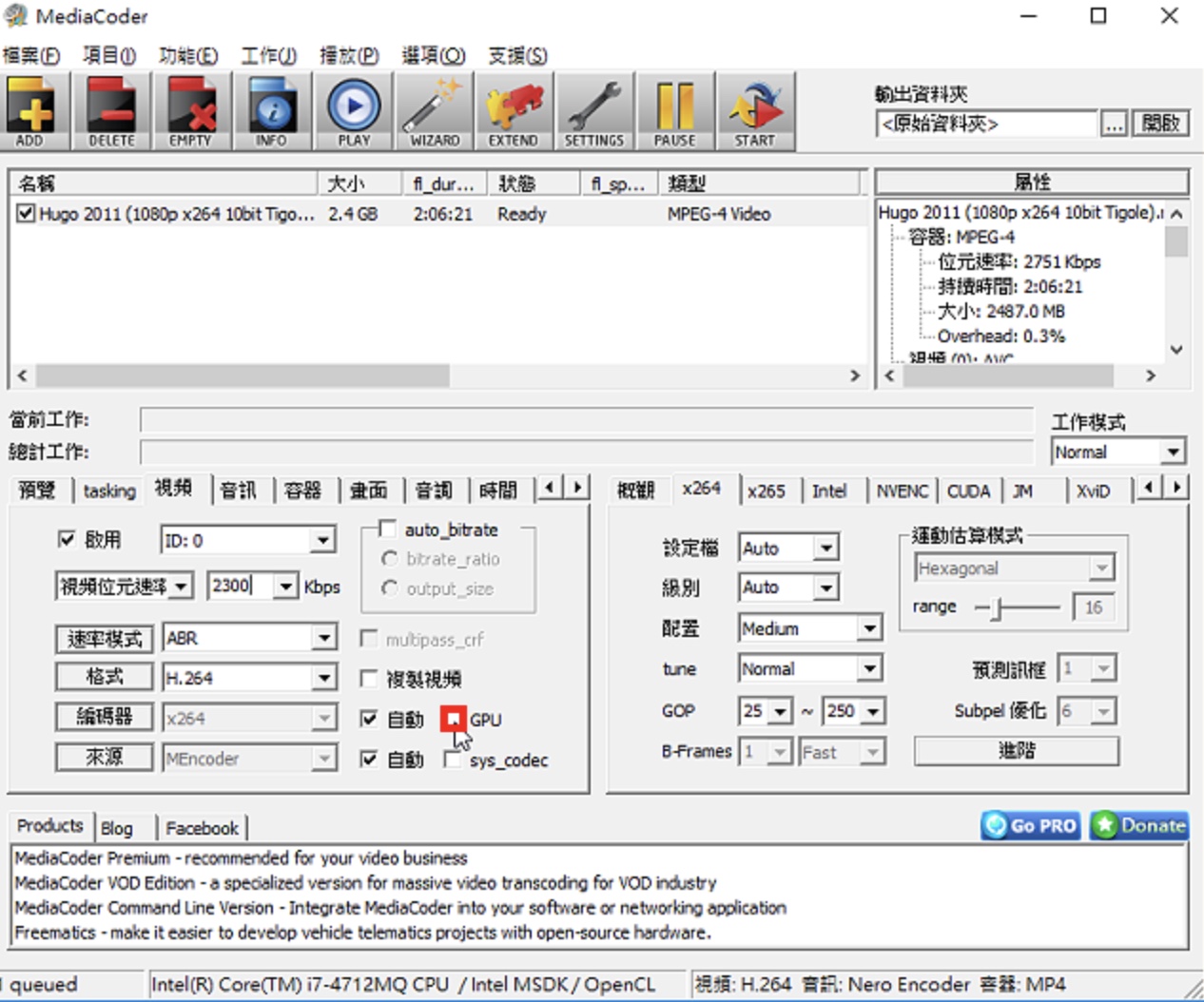This screenshot has width=1204, height=1002.
Task: Click right arrow beside the 時間 tab
Action: click(576, 488)
